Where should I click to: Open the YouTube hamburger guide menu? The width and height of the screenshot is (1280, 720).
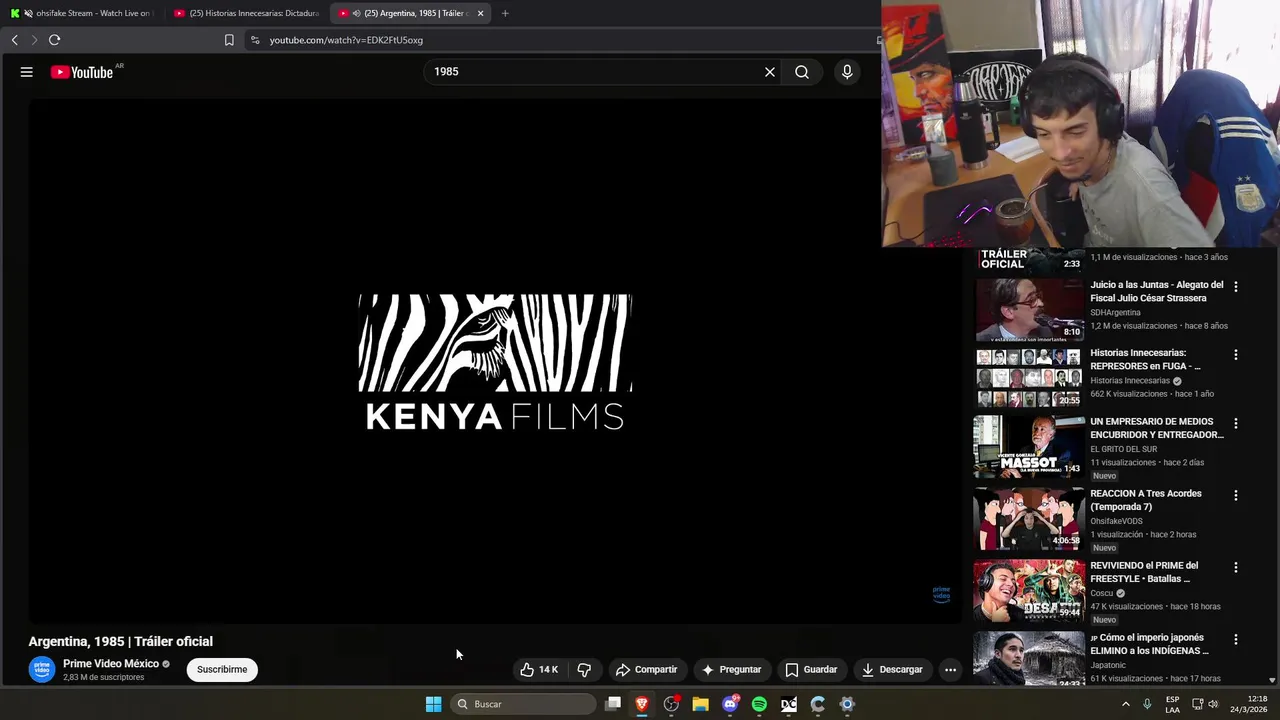pyautogui.click(x=27, y=72)
